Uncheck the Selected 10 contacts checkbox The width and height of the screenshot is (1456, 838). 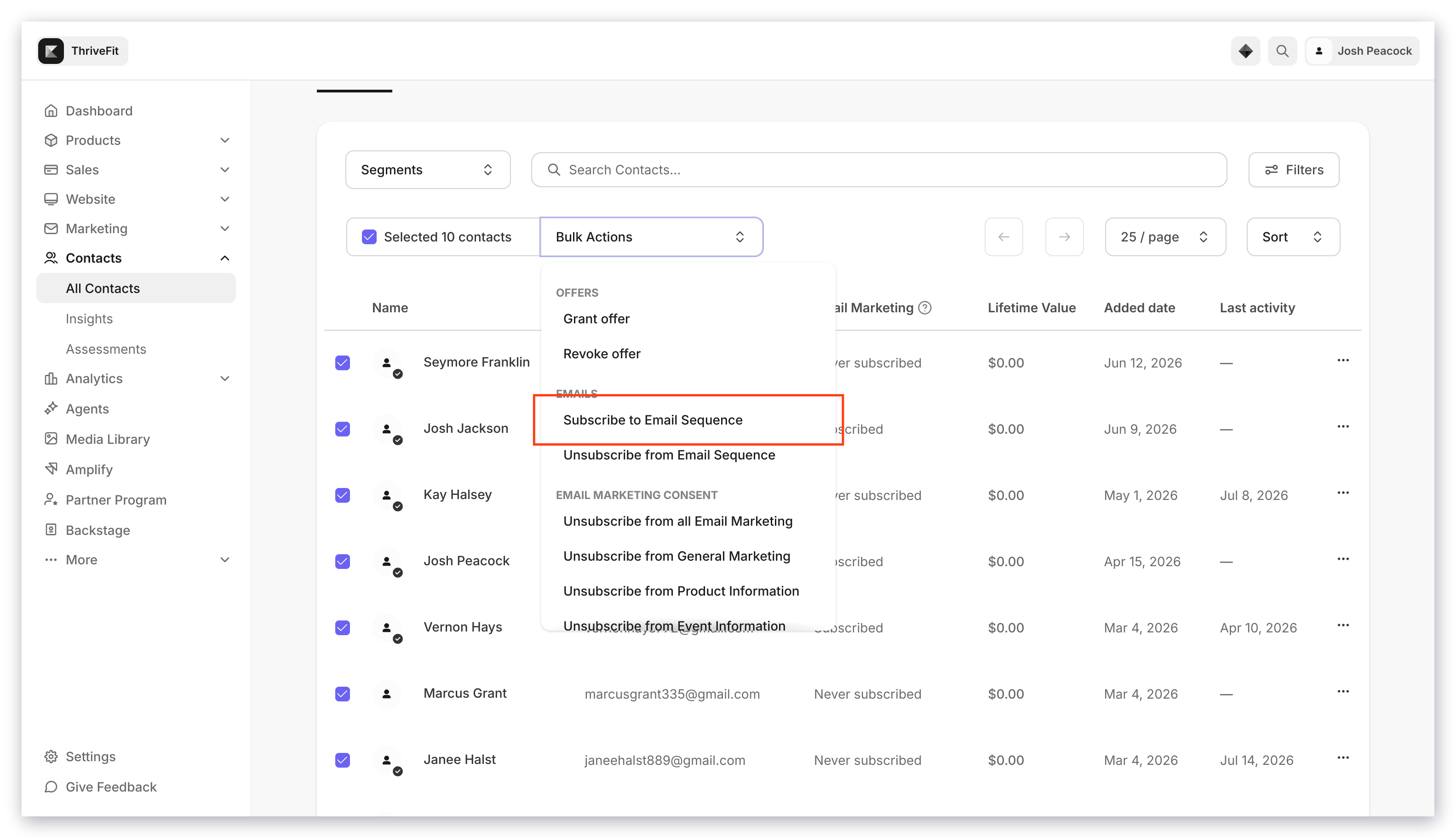coord(369,236)
